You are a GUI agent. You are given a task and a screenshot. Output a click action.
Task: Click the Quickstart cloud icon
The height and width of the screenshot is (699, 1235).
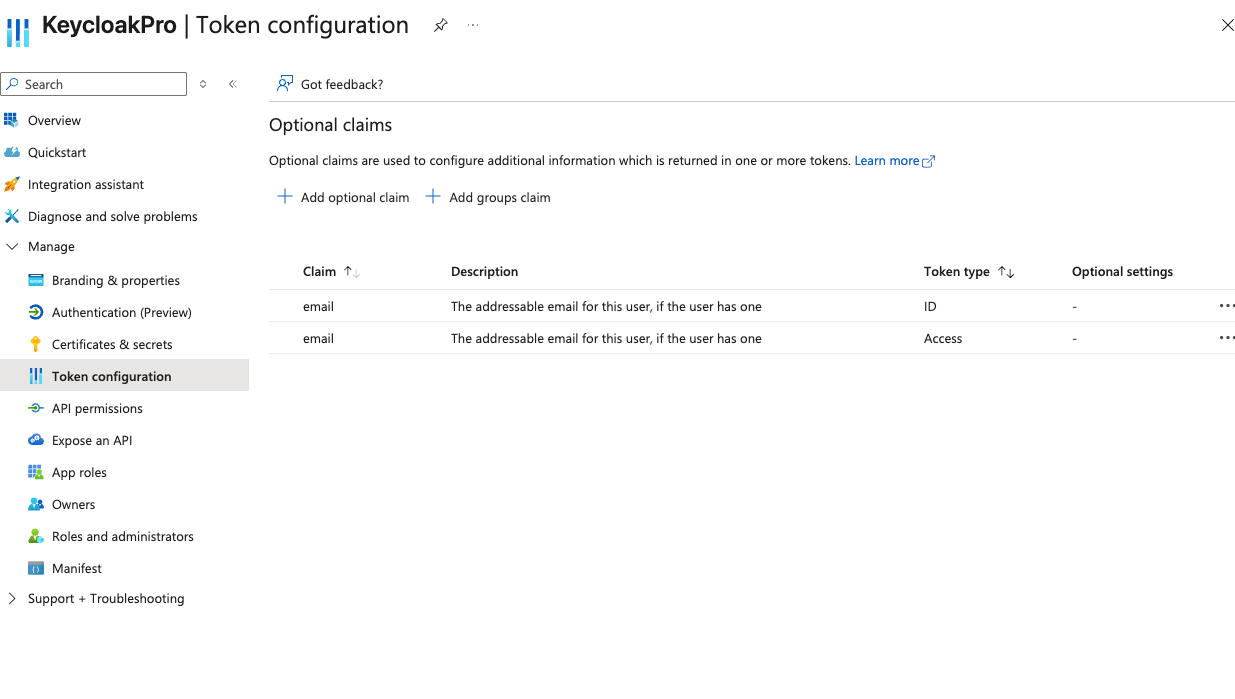(x=11, y=152)
